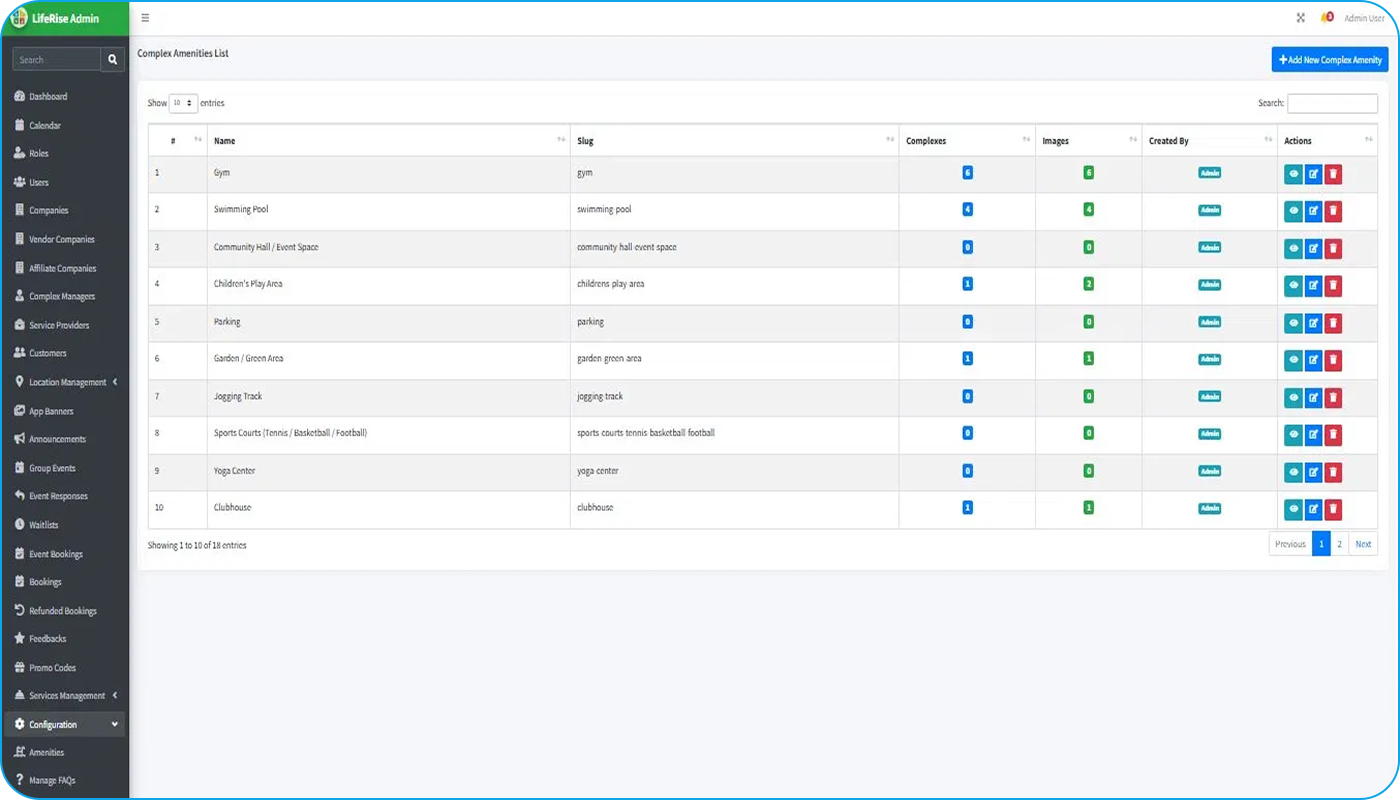This screenshot has width=1400, height=800.
Task: Expand Services Management submenu
Action: tap(66, 696)
